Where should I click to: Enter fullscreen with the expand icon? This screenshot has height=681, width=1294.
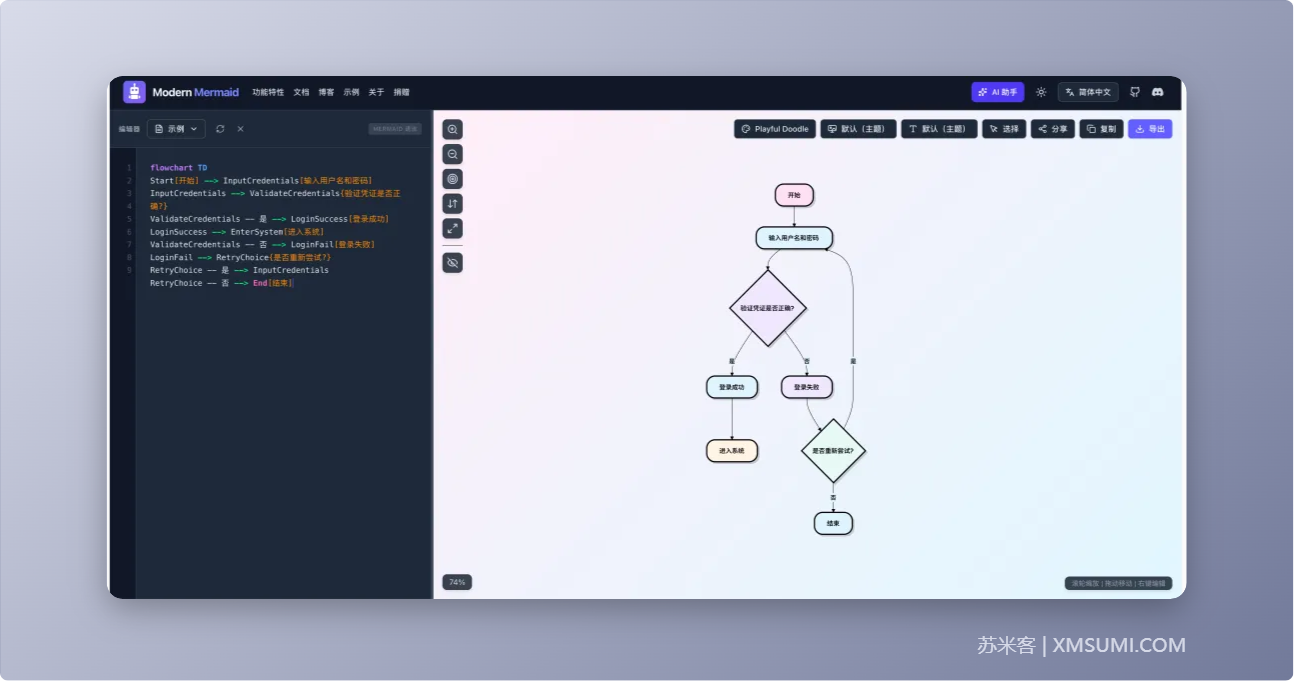point(452,228)
